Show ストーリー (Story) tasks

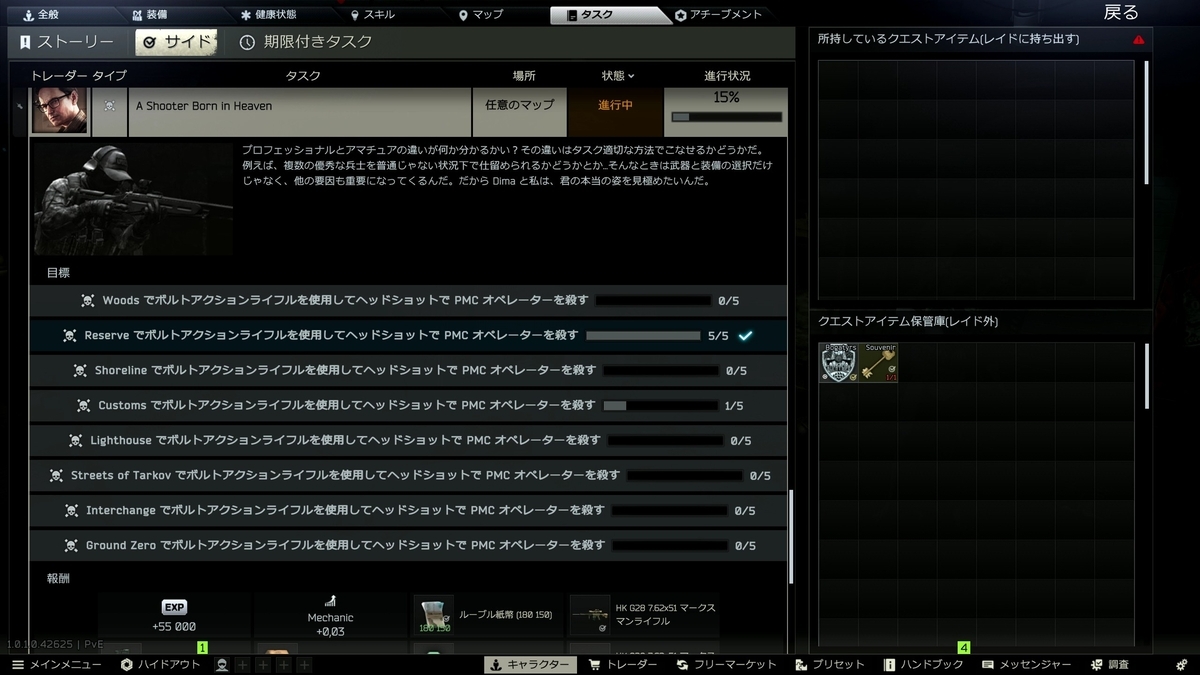(66, 42)
